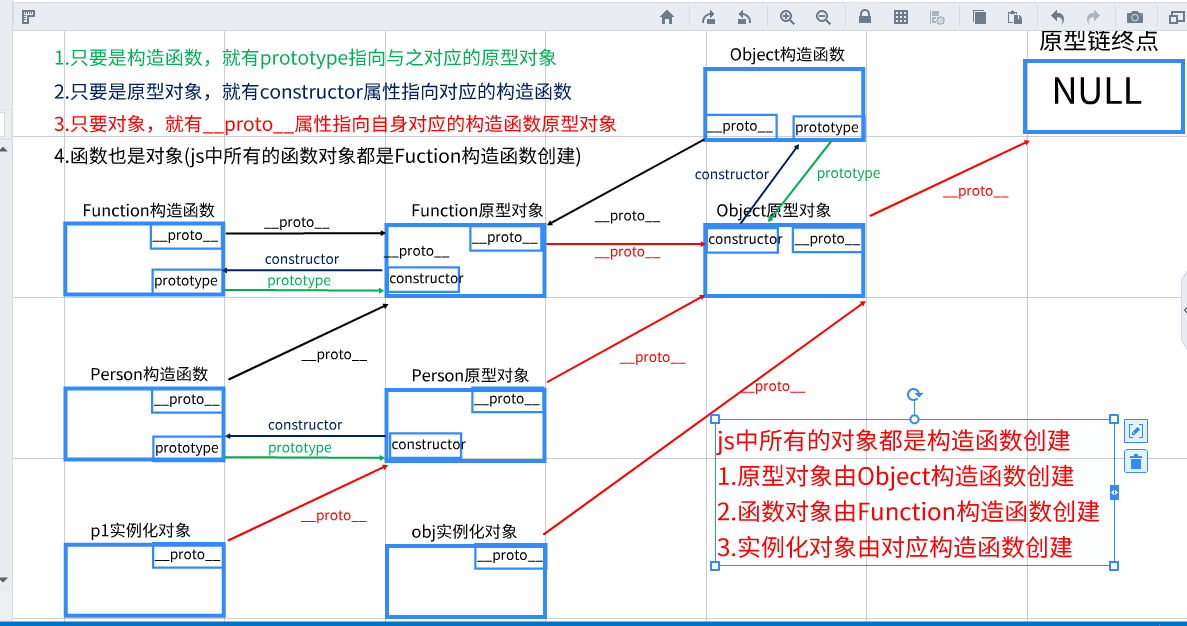Screen dimensions: 1187x626
Task: Select constructor box in Object原型对象
Action: coord(745,240)
